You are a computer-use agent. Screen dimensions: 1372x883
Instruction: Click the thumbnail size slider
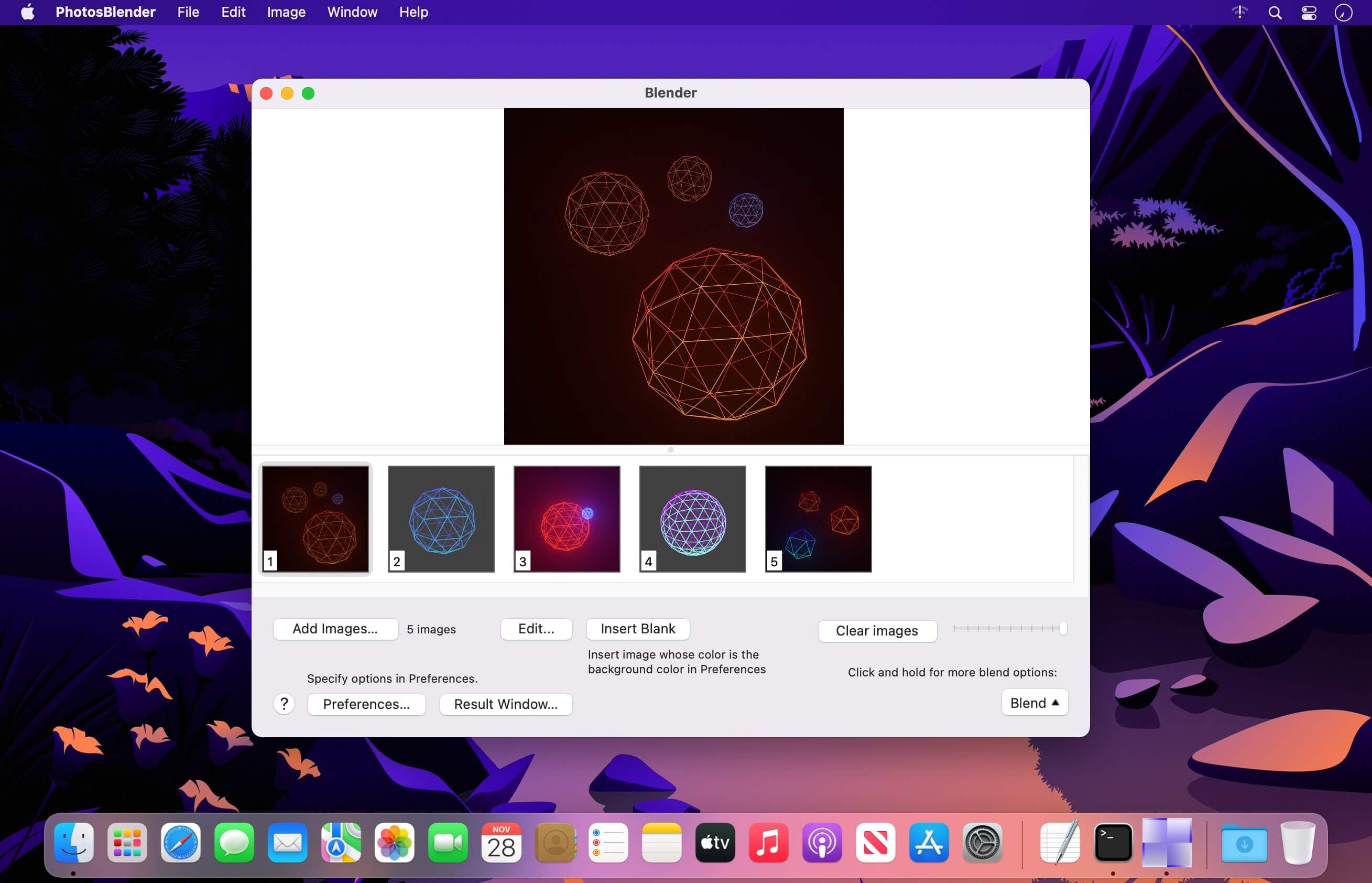[x=1009, y=628]
